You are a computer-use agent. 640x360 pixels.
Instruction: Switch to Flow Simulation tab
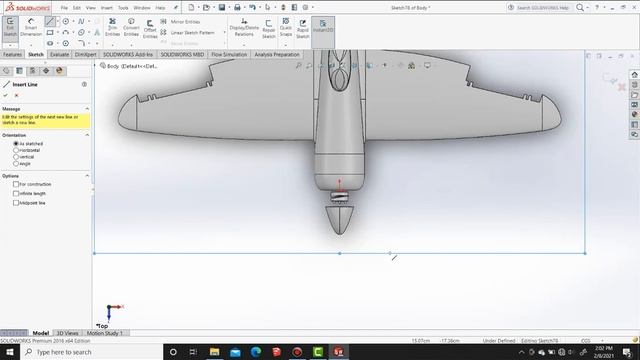click(x=229, y=55)
